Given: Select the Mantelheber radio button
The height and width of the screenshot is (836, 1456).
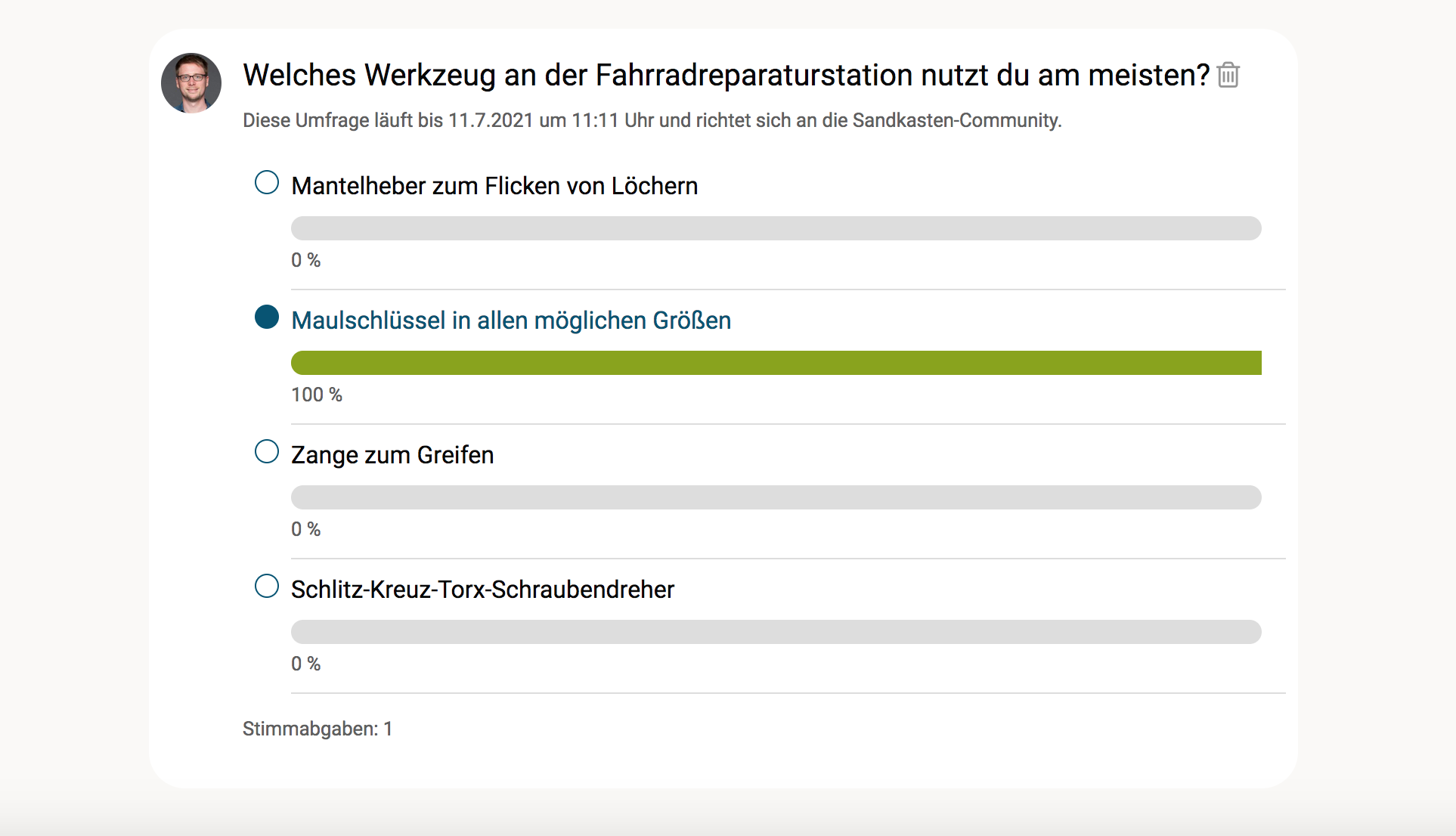Looking at the screenshot, I should pyautogui.click(x=267, y=183).
